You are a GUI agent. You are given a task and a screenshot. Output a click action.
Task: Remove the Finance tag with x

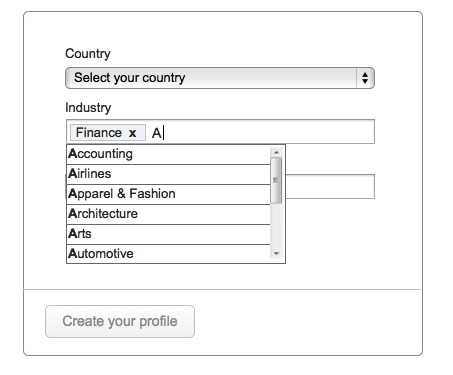point(132,133)
